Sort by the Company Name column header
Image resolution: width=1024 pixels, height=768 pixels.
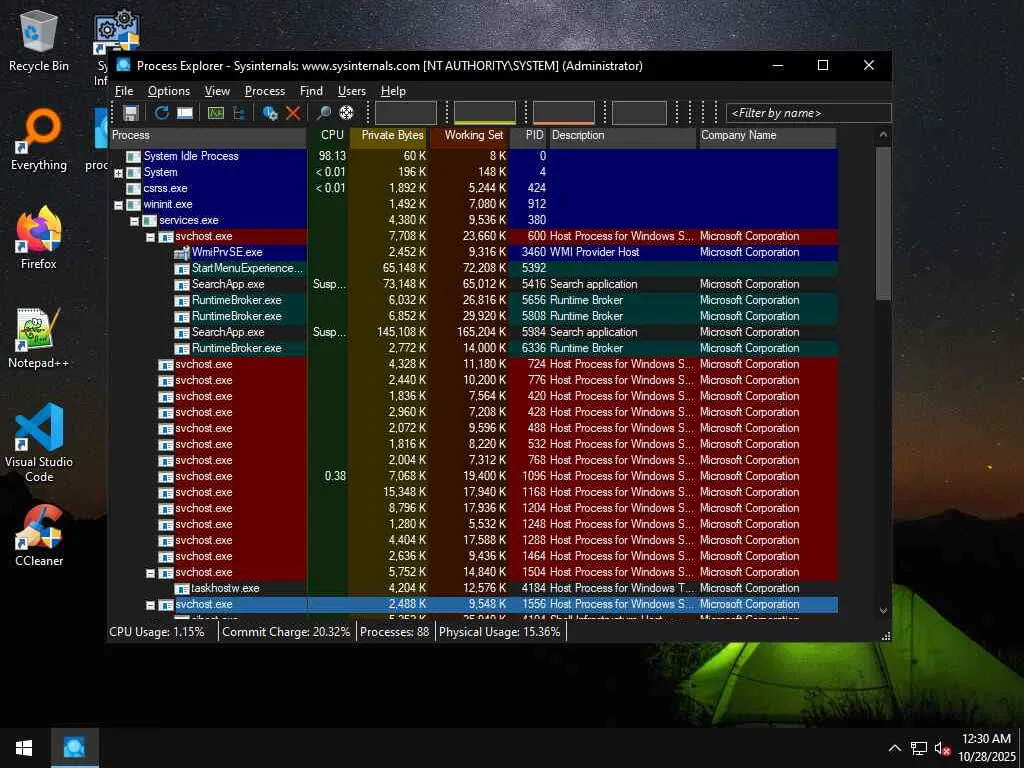click(x=767, y=135)
